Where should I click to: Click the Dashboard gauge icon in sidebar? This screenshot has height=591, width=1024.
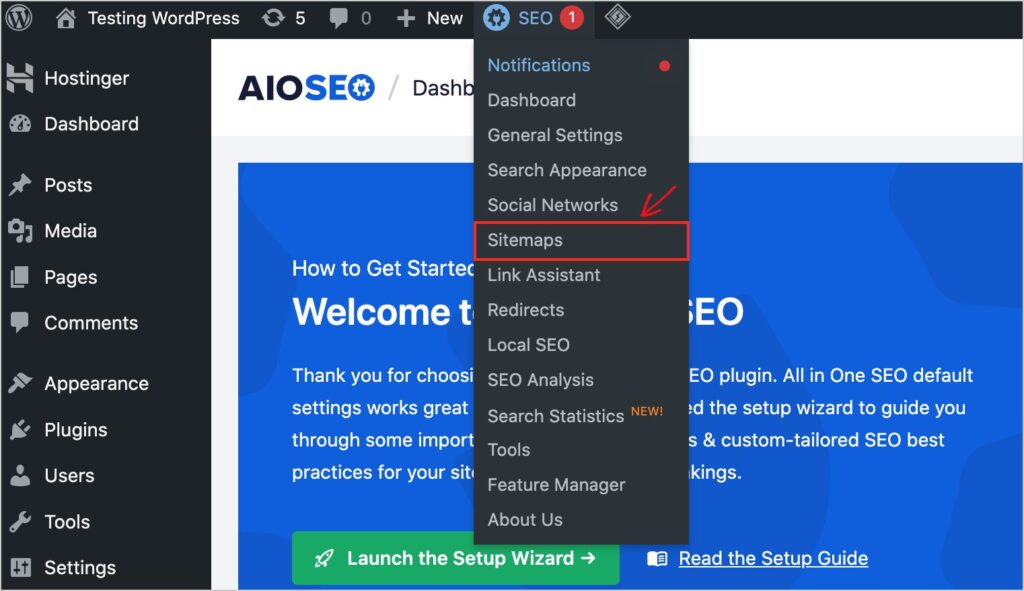click(x=20, y=123)
